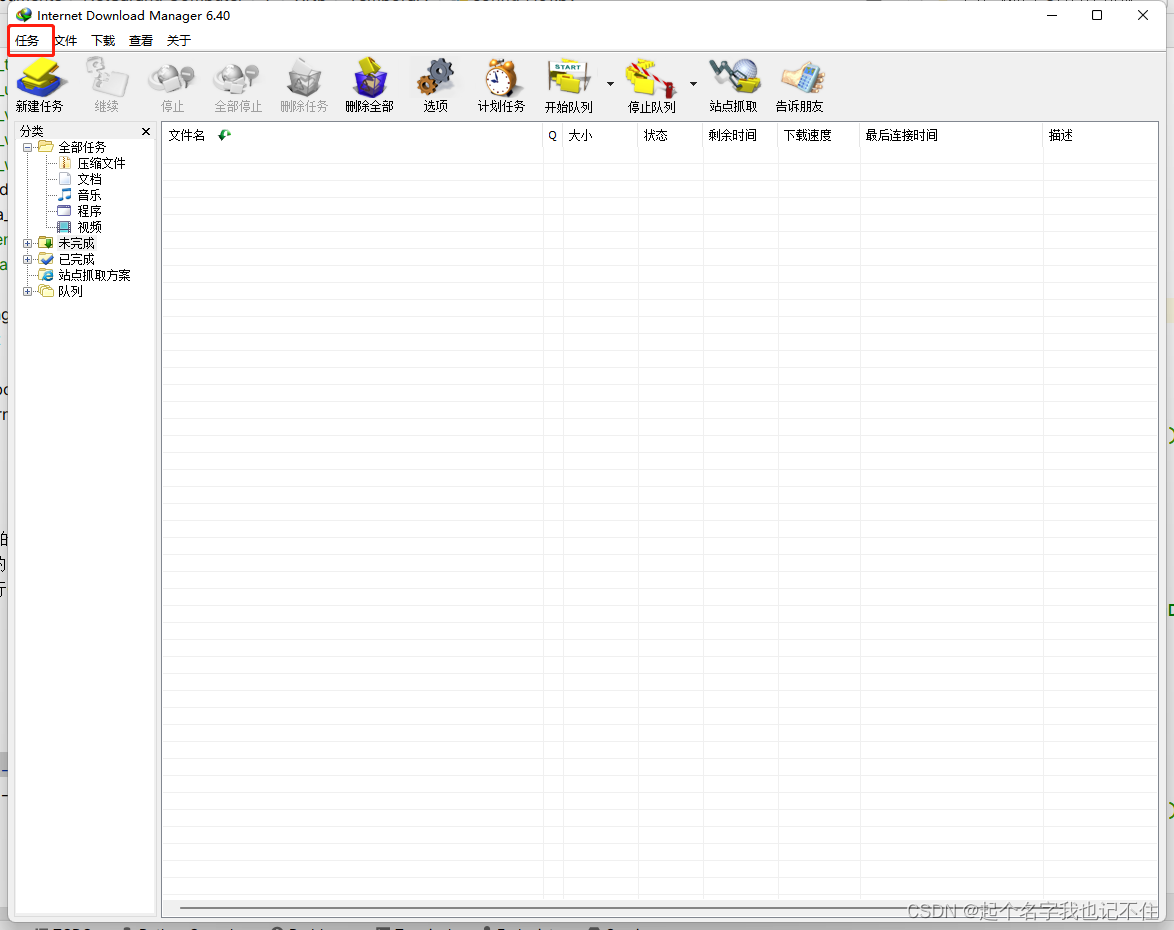The width and height of the screenshot is (1174, 930).
Task: Click the 全部停止 stop-all icon
Action: tap(237, 77)
